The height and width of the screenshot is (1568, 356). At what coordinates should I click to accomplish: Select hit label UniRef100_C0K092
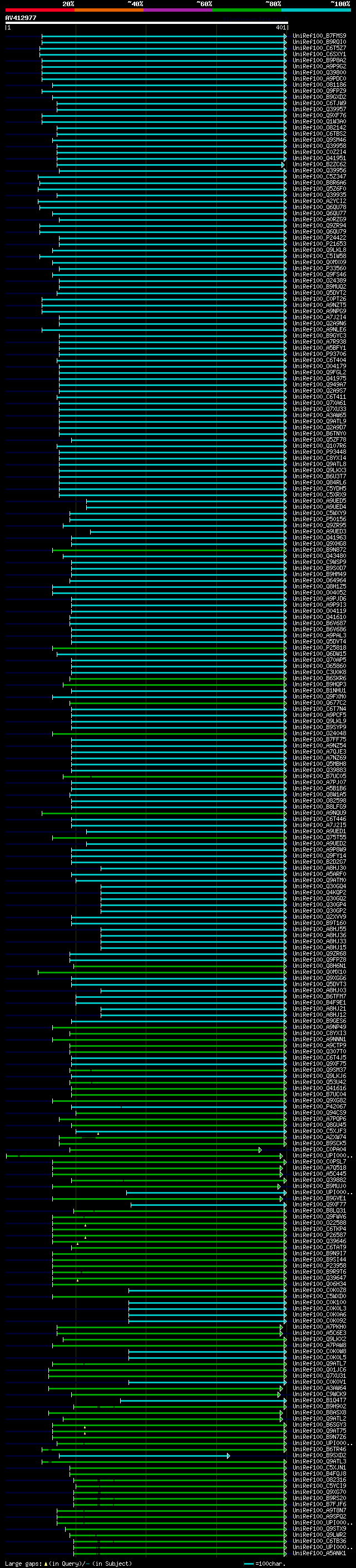pos(319,1321)
